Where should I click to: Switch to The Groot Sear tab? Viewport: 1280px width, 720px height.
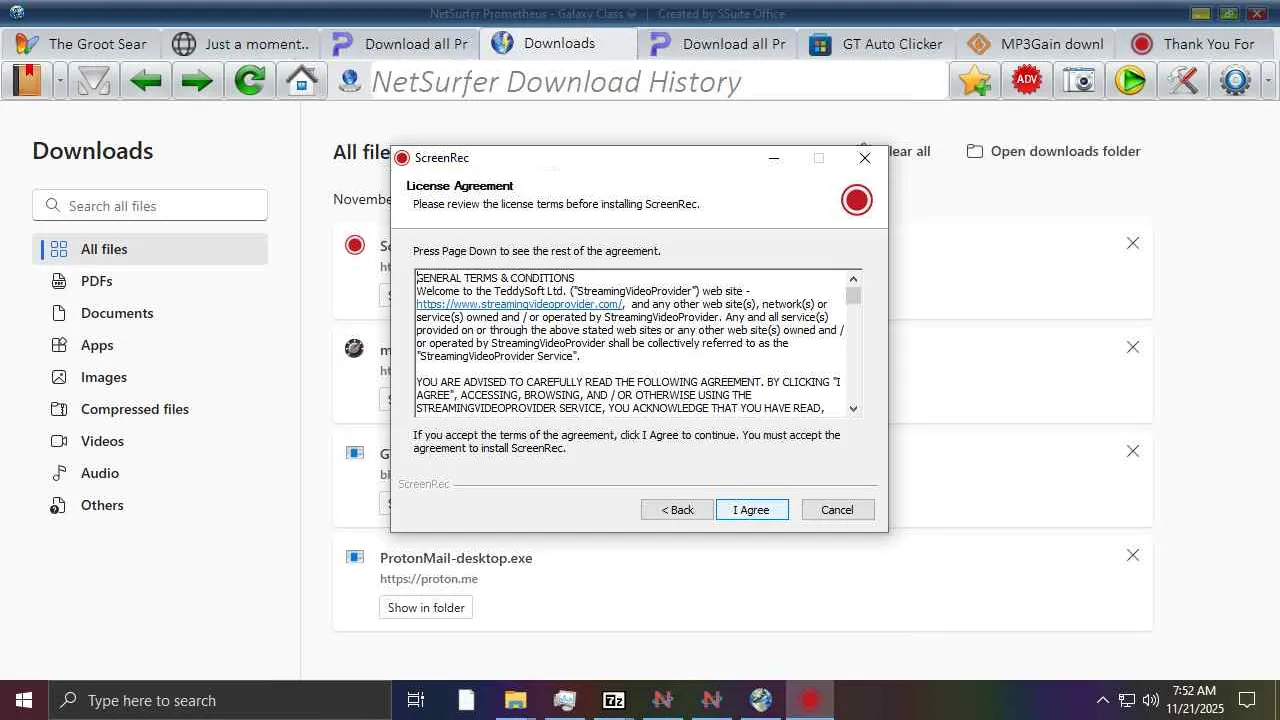tap(80, 44)
